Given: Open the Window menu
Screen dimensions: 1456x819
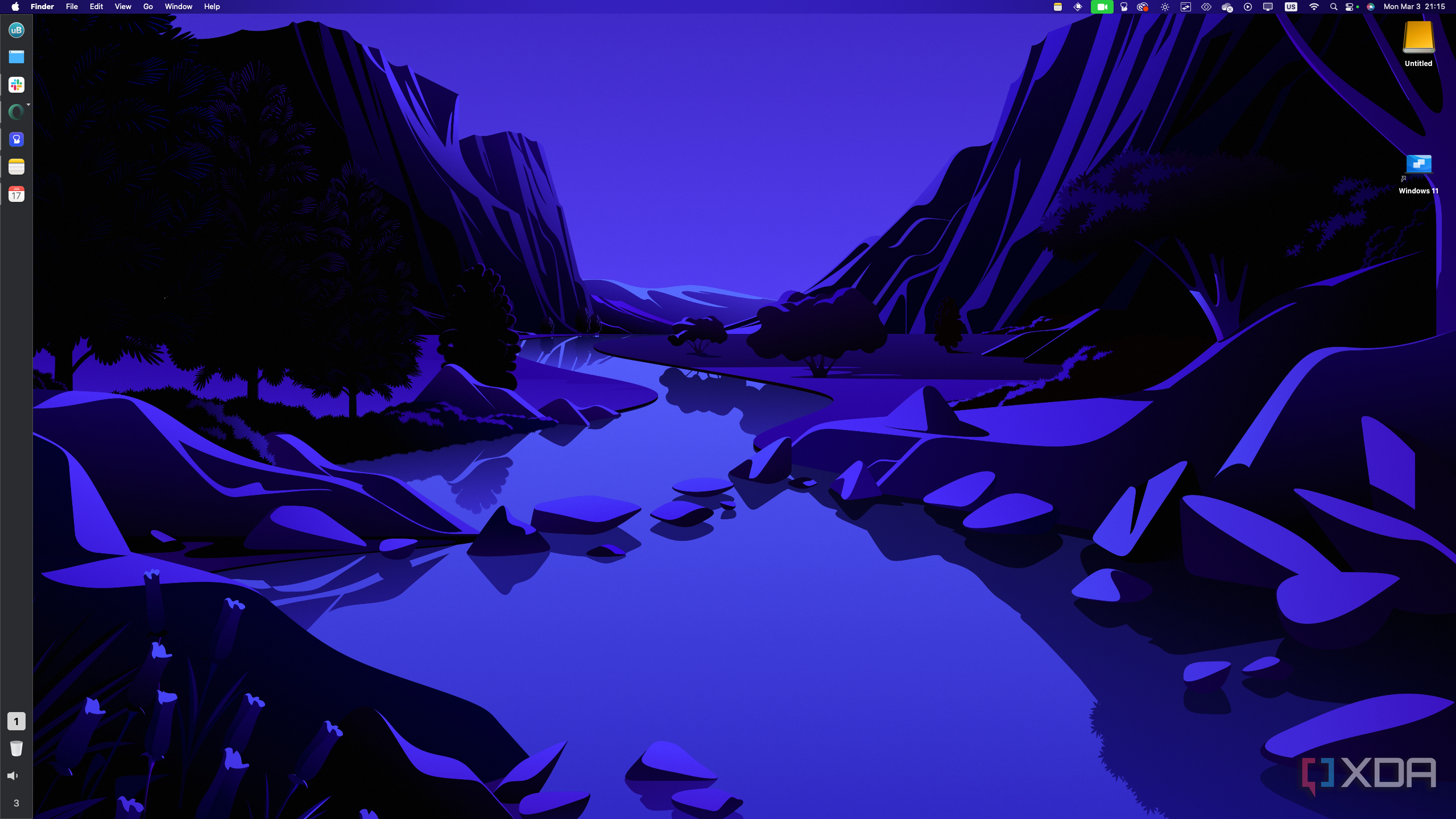Looking at the screenshot, I should [179, 7].
